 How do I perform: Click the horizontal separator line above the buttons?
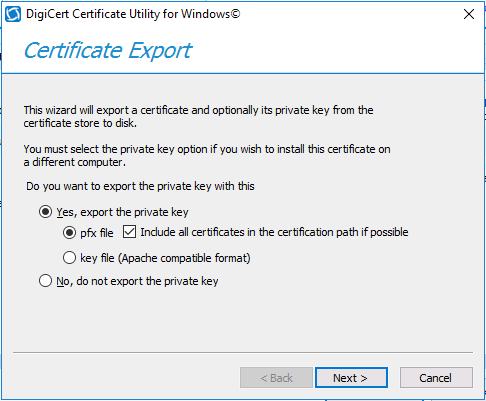coord(243,352)
